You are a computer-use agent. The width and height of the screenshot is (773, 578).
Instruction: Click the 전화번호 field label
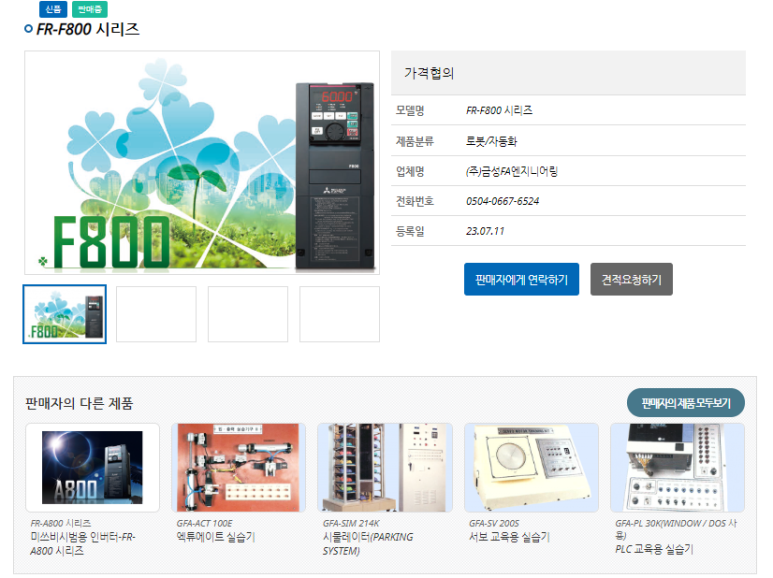click(x=415, y=201)
